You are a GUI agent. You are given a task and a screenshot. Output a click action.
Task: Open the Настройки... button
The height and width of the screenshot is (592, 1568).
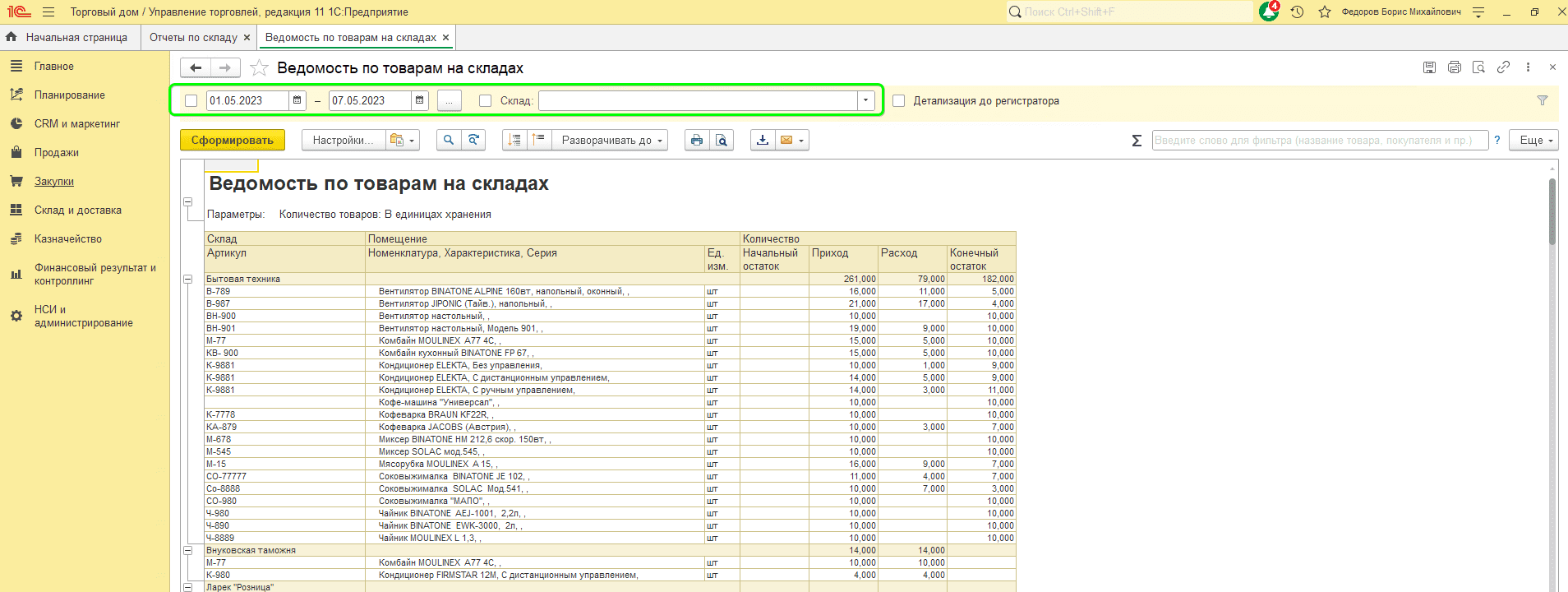343,140
